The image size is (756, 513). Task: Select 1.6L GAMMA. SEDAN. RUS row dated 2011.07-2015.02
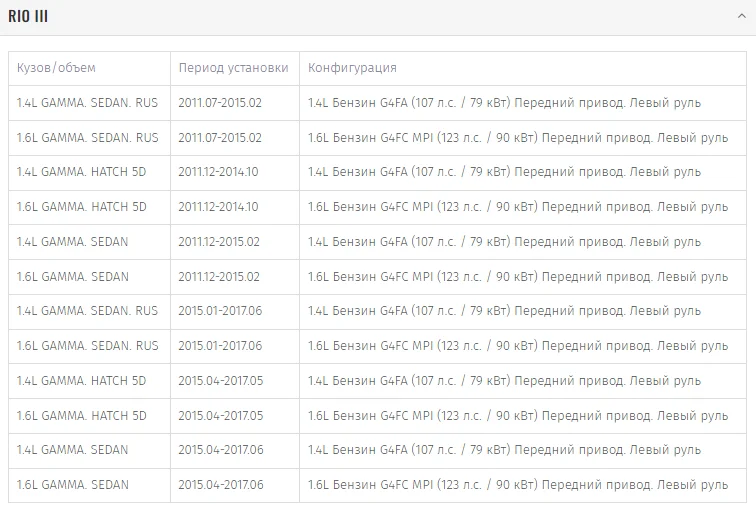tap(87, 138)
